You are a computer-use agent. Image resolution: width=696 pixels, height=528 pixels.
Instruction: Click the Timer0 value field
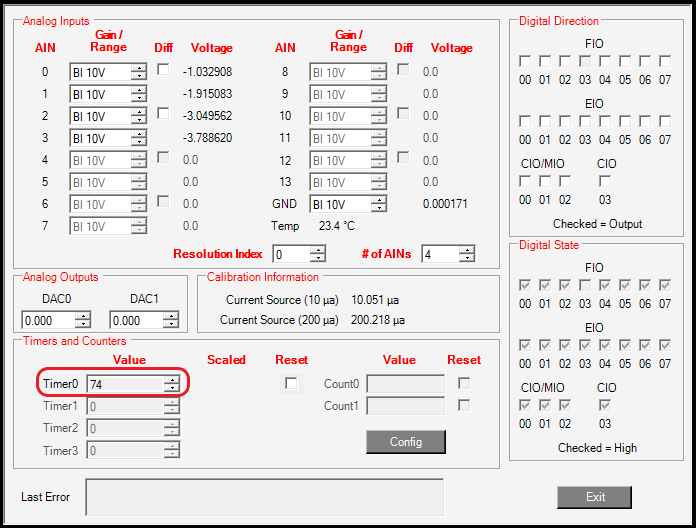[125, 384]
